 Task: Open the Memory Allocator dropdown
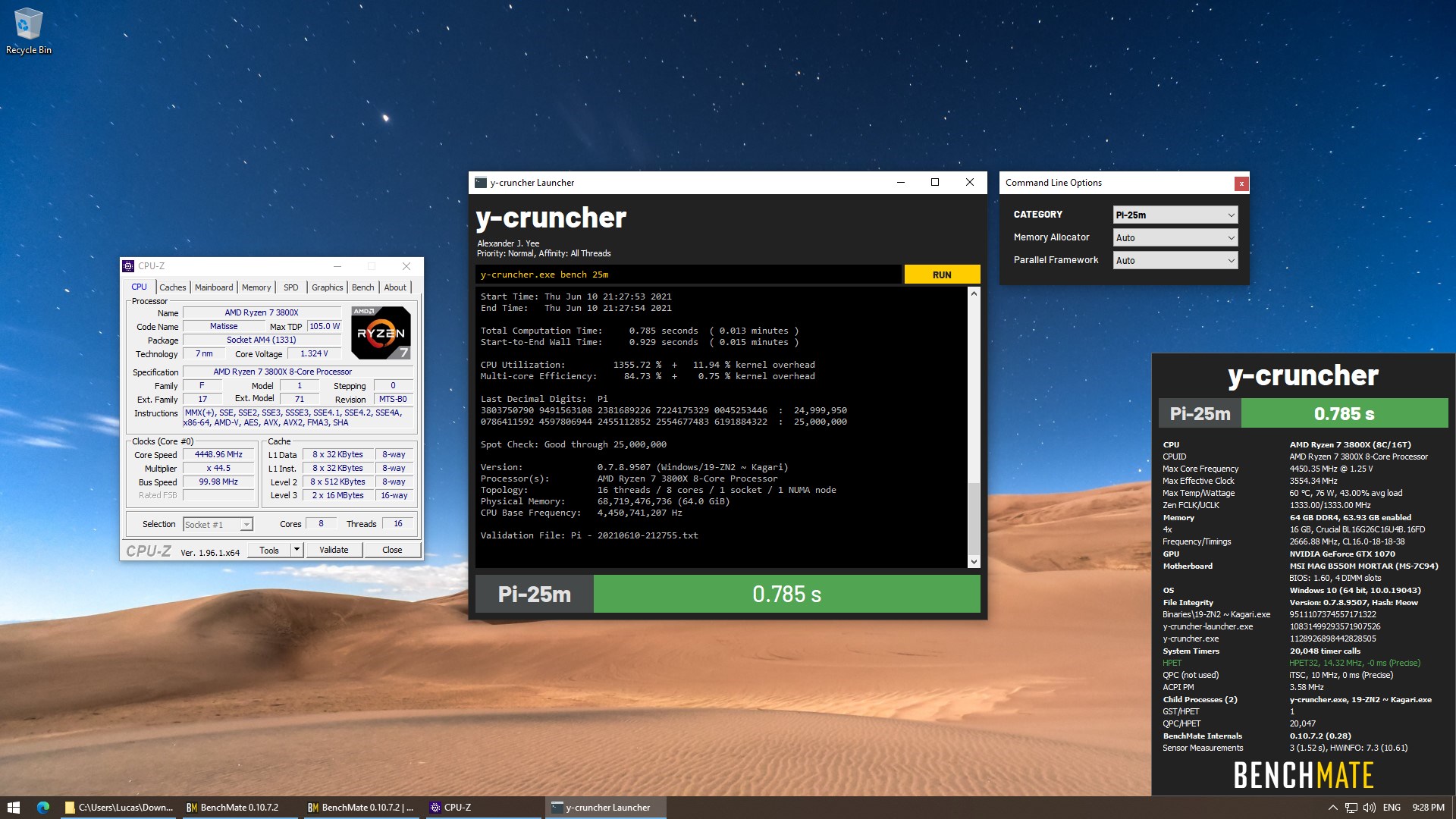(x=1175, y=237)
